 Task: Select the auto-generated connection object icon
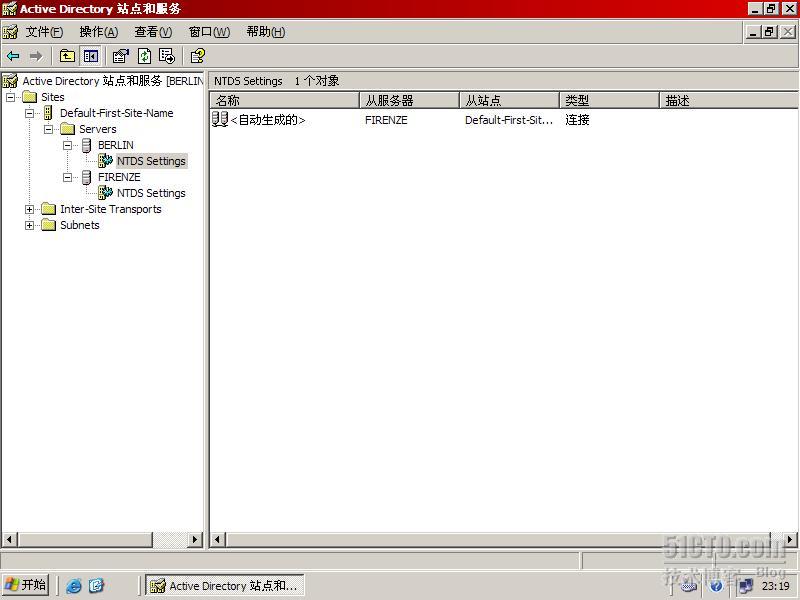(x=220, y=119)
